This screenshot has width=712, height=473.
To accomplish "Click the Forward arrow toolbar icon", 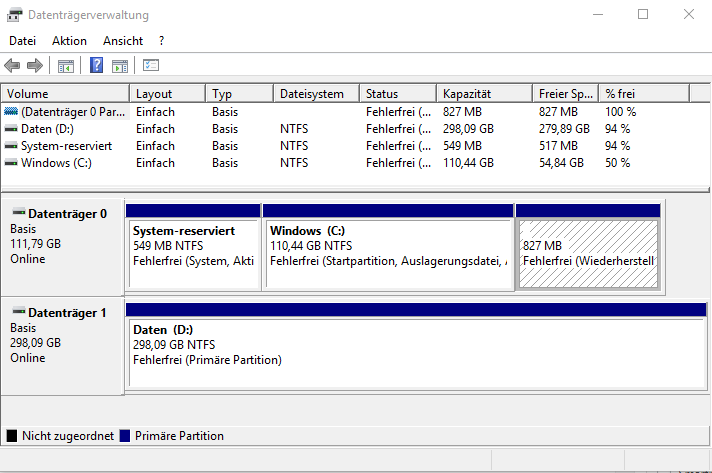I will (35, 65).
